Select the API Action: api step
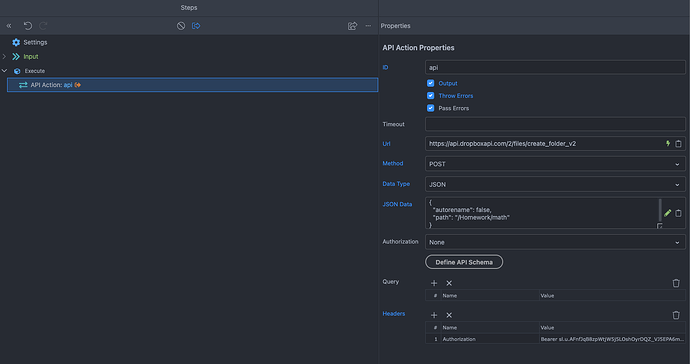Screen dimensions: 690x364 pyautogui.click(x=192, y=85)
